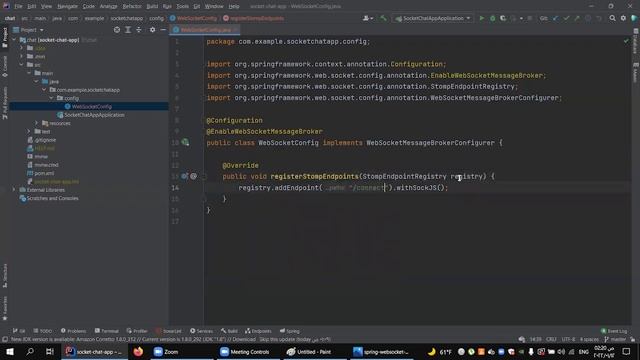Select Scratches and Consoles node

(52, 198)
